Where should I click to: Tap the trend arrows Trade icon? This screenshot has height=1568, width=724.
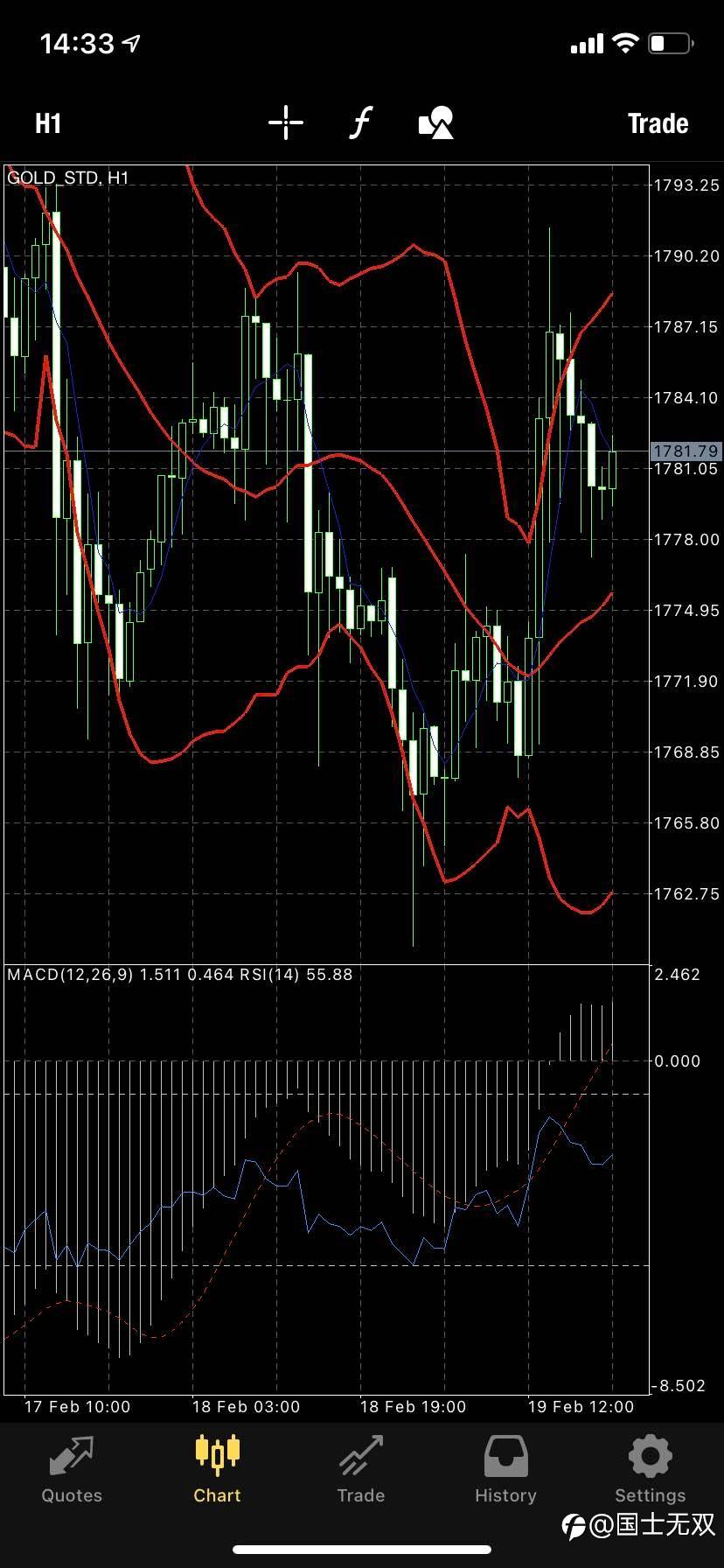(x=361, y=1455)
